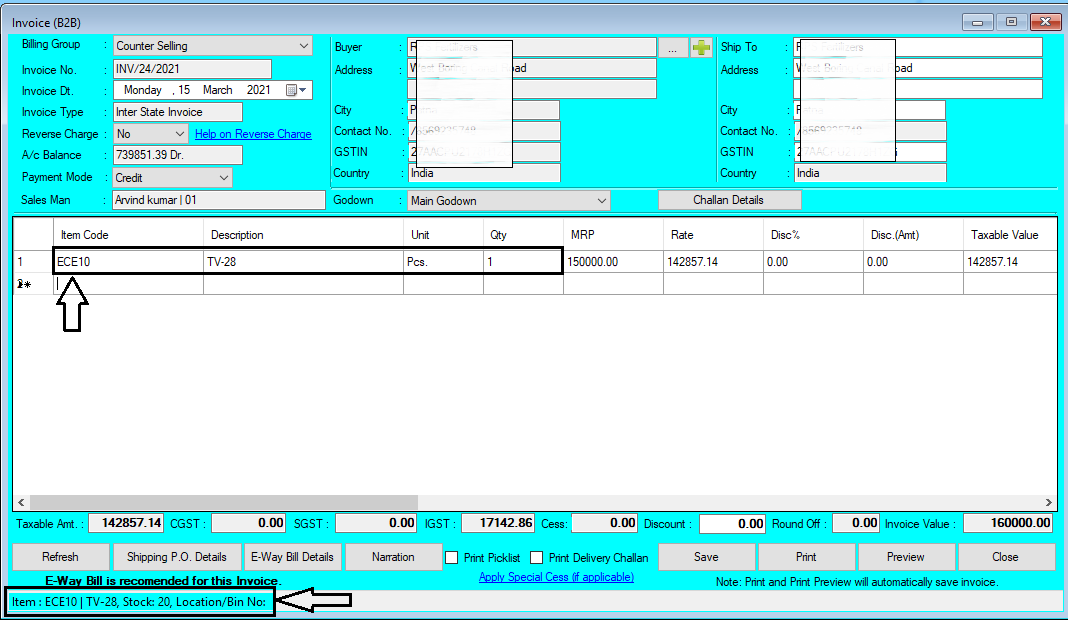Viewport: 1068px width, 620px height.
Task: Click the Print button
Action: pos(806,557)
